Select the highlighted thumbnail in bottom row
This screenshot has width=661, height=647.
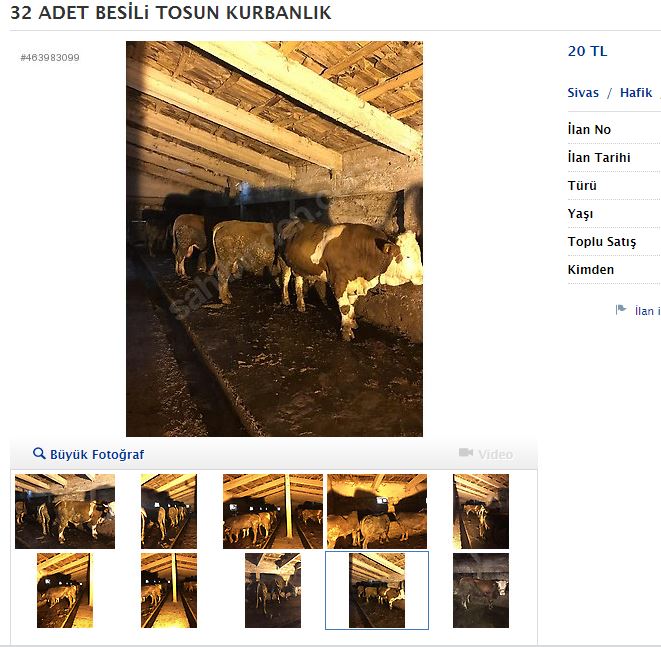(377, 591)
